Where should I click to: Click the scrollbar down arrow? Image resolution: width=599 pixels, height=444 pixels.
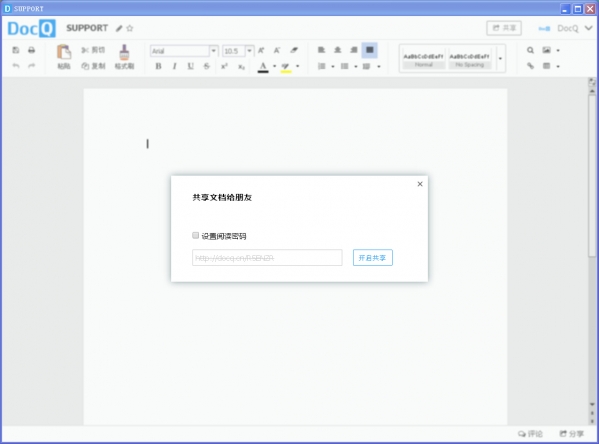coord(592,404)
